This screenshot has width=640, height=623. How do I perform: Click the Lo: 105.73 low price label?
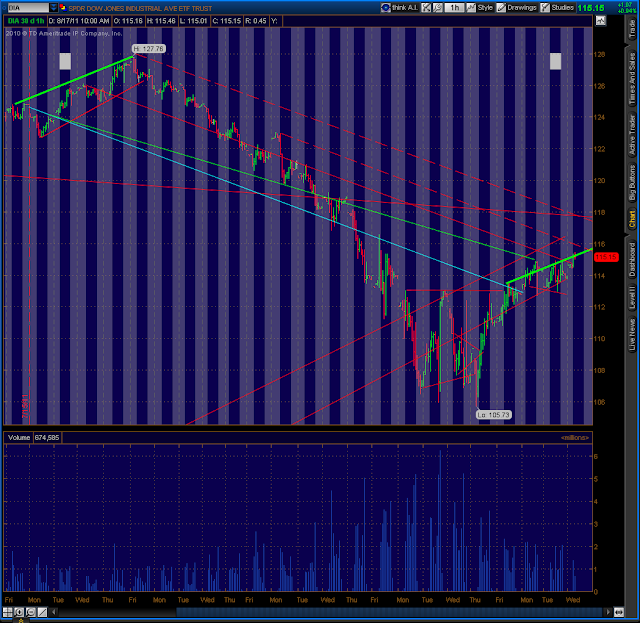coord(493,415)
